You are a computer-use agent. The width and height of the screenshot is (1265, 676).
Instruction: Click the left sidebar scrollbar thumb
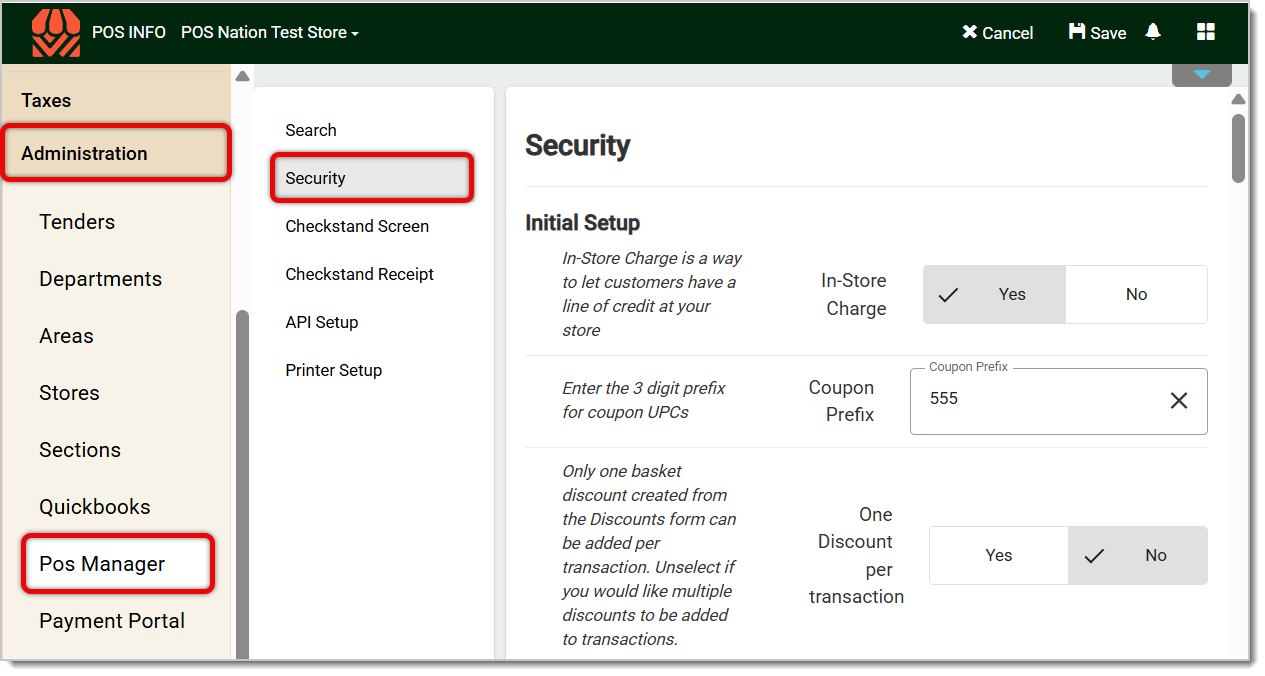tap(242, 484)
